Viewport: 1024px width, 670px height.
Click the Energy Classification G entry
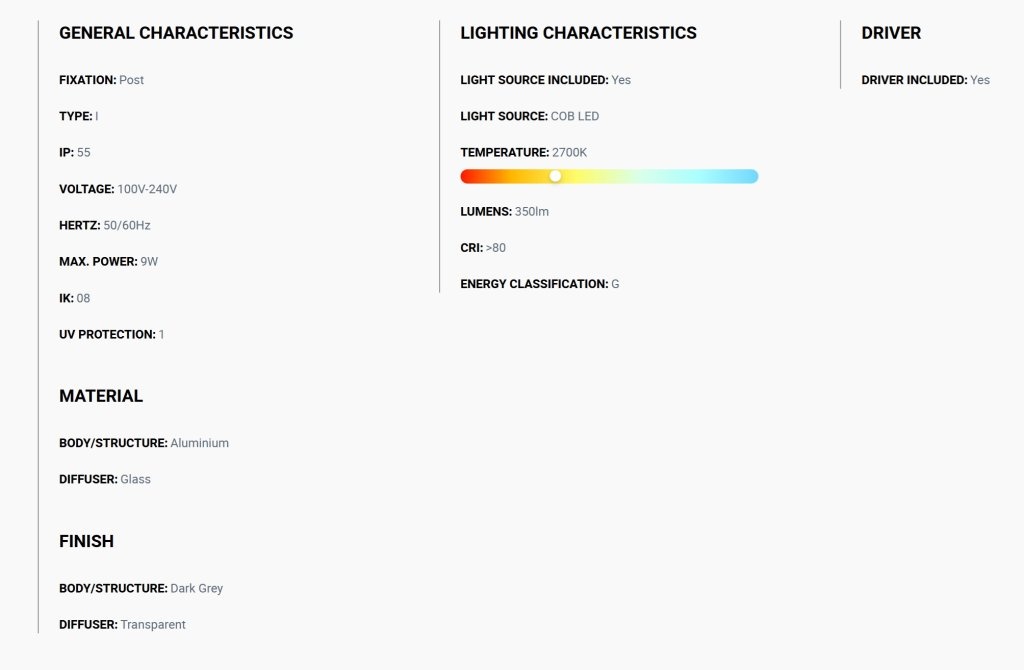(x=539, y=284)
